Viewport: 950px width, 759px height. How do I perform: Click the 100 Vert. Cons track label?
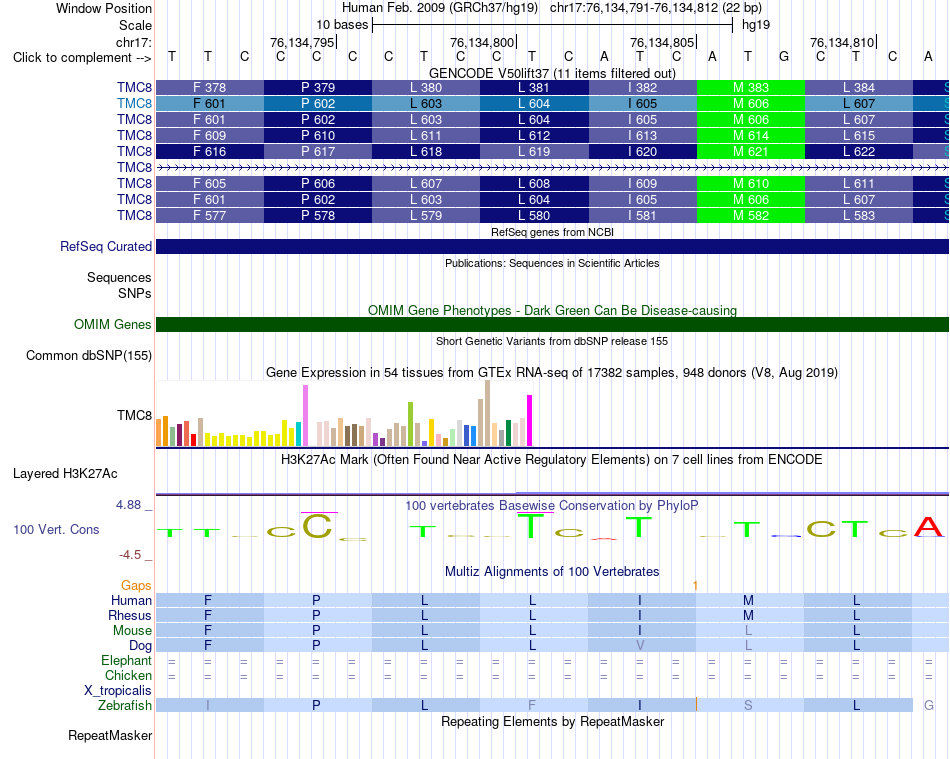(x=56, y=529)
